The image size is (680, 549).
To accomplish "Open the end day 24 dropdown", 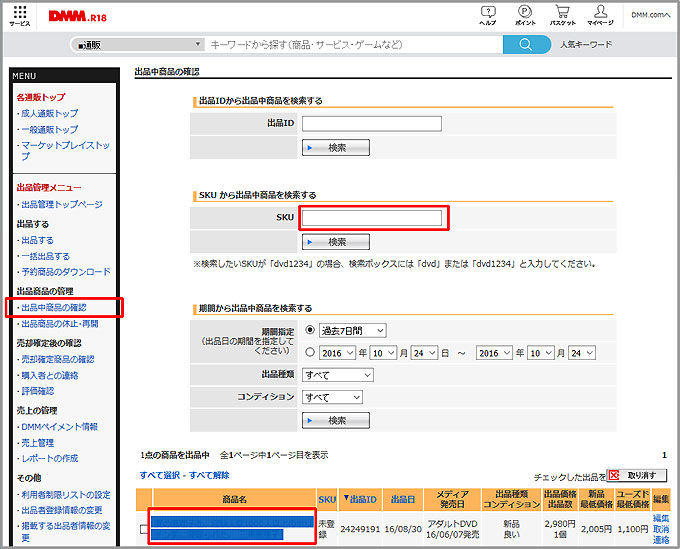I will (582, 353).
